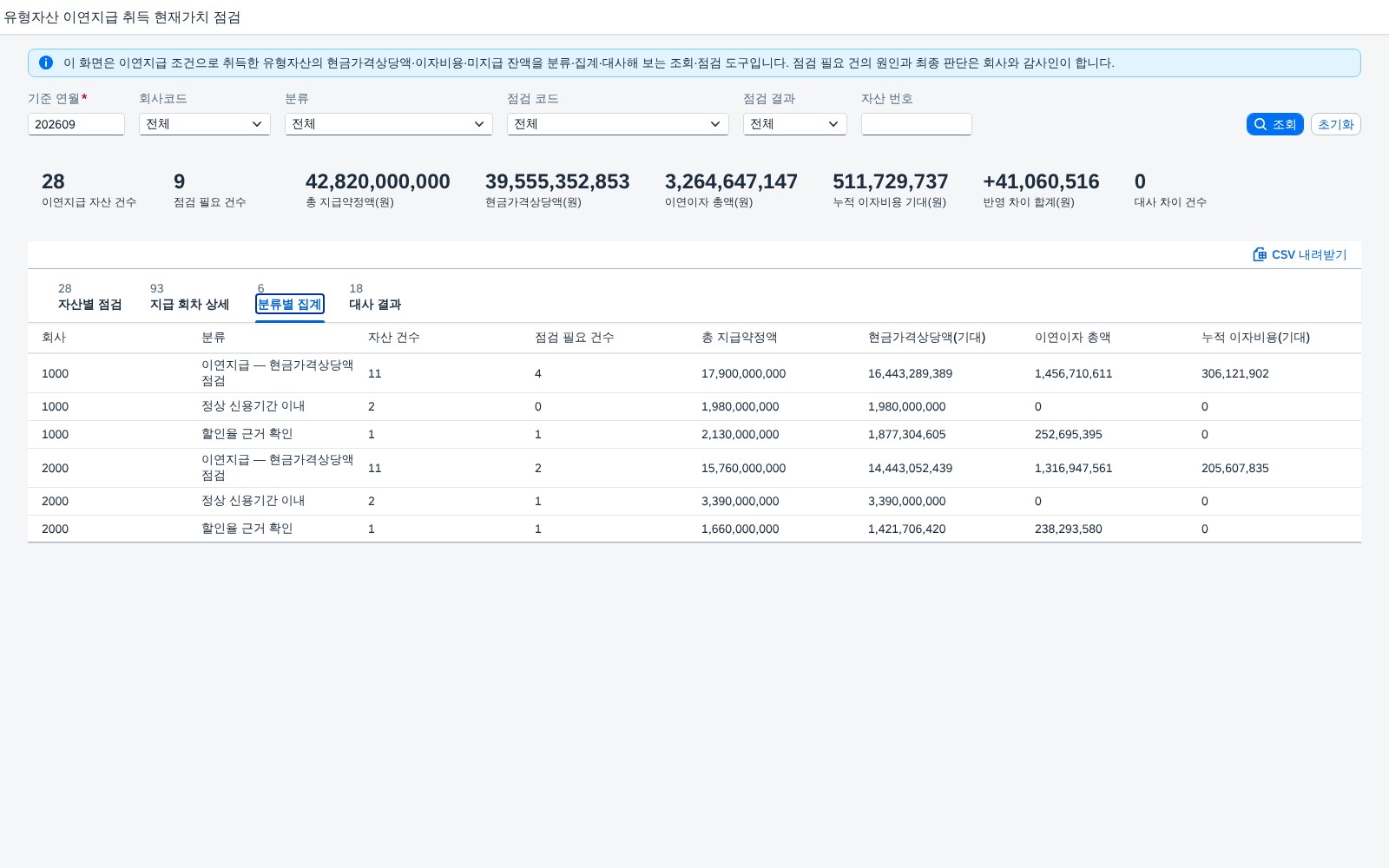Click the 1,877,304,605 cell
Image resolution: width=1389 pixels, height=868 pixels.
(x=907, y=435)
